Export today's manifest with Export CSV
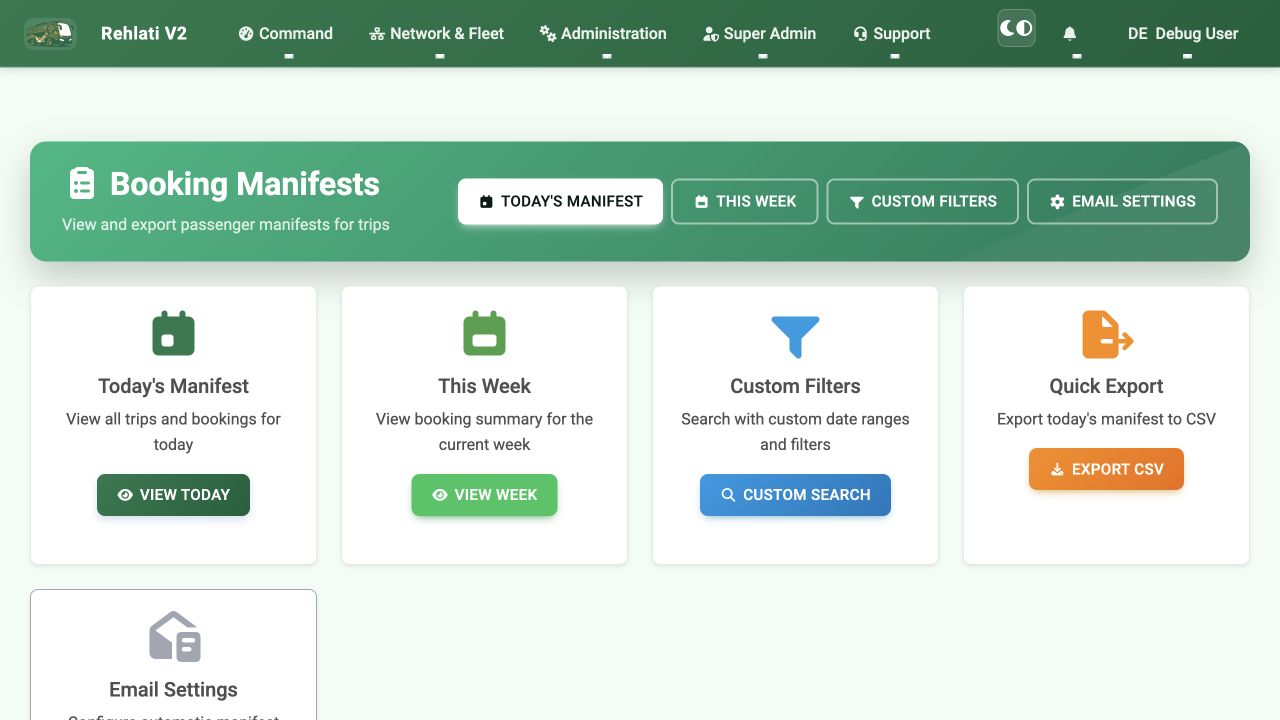Viewport: 1280px width, 720px height. pos(1106,469)
